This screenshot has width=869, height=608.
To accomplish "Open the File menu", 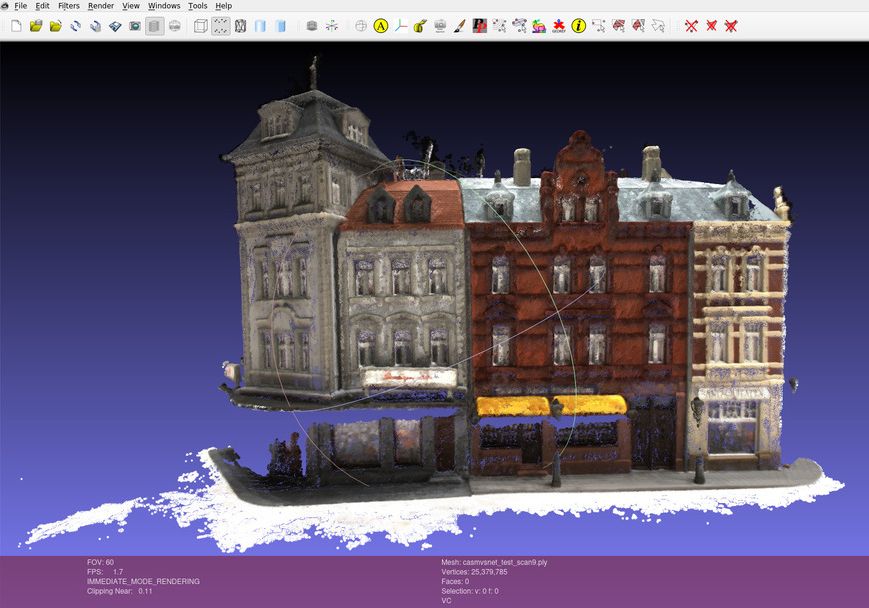I will point(20,6).
